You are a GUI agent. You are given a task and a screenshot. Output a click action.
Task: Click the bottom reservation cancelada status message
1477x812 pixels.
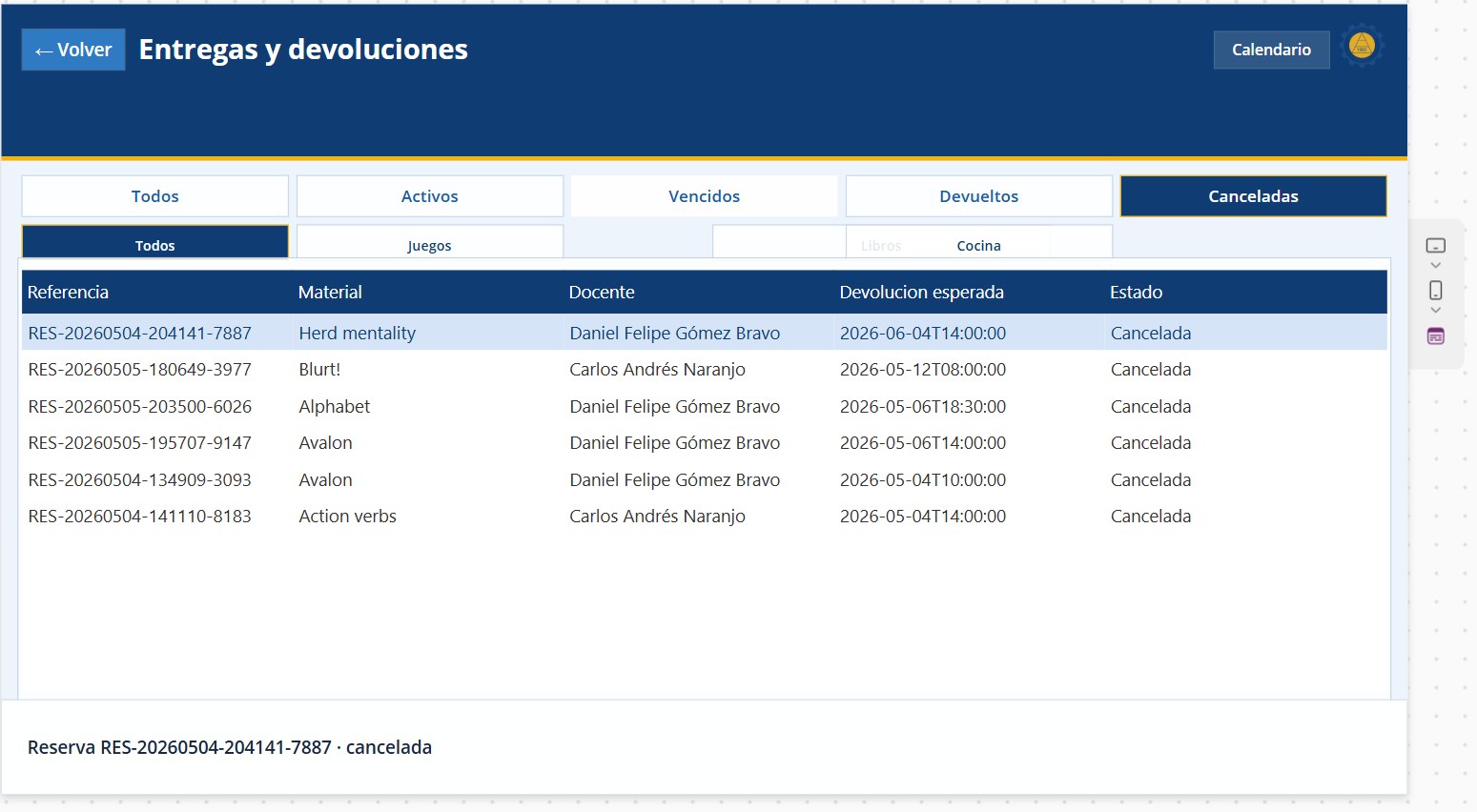coord(230,748)
